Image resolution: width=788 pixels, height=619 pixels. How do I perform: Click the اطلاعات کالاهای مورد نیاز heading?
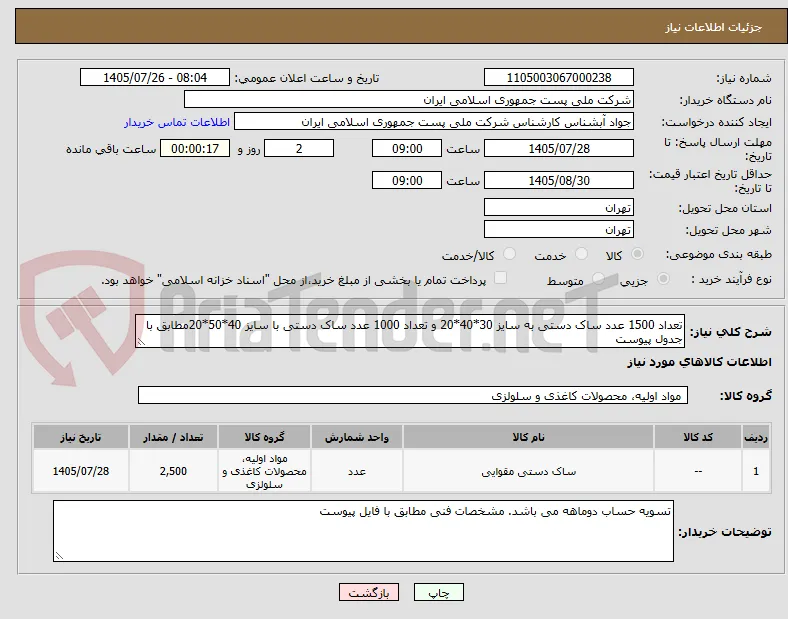point(699,362)
